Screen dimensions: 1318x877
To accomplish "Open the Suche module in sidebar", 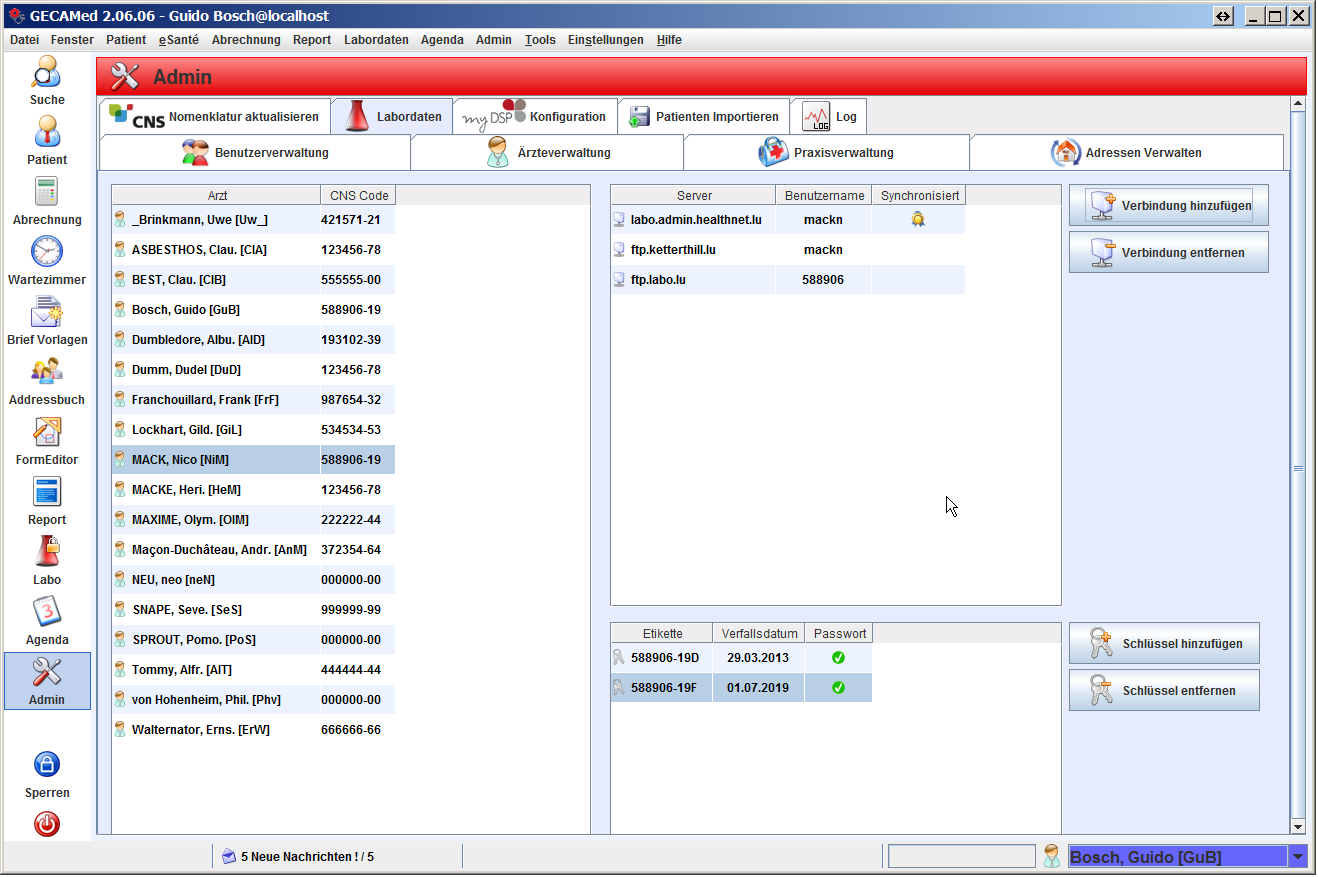I will [47, 79].
